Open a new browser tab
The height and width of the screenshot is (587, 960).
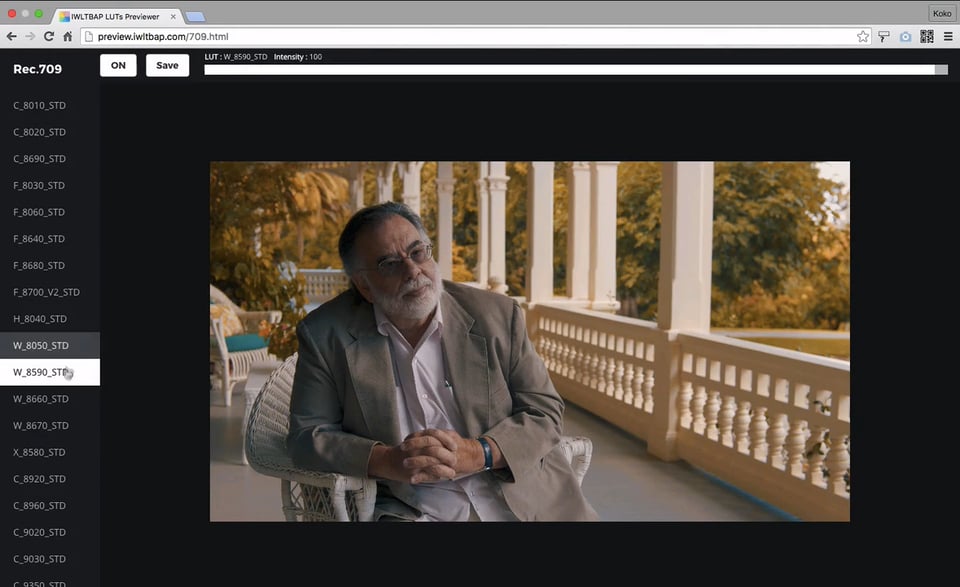195,16
